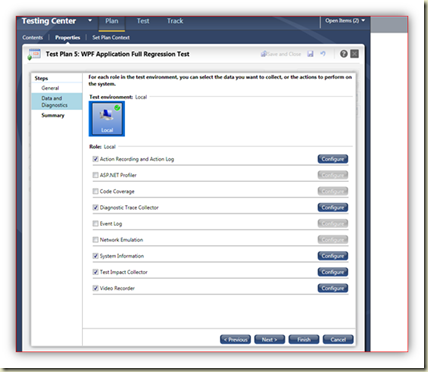This screenshot has height=372, width=428.
Task: Click the undo refresh arrow icon
Action: tap(323, 54)
